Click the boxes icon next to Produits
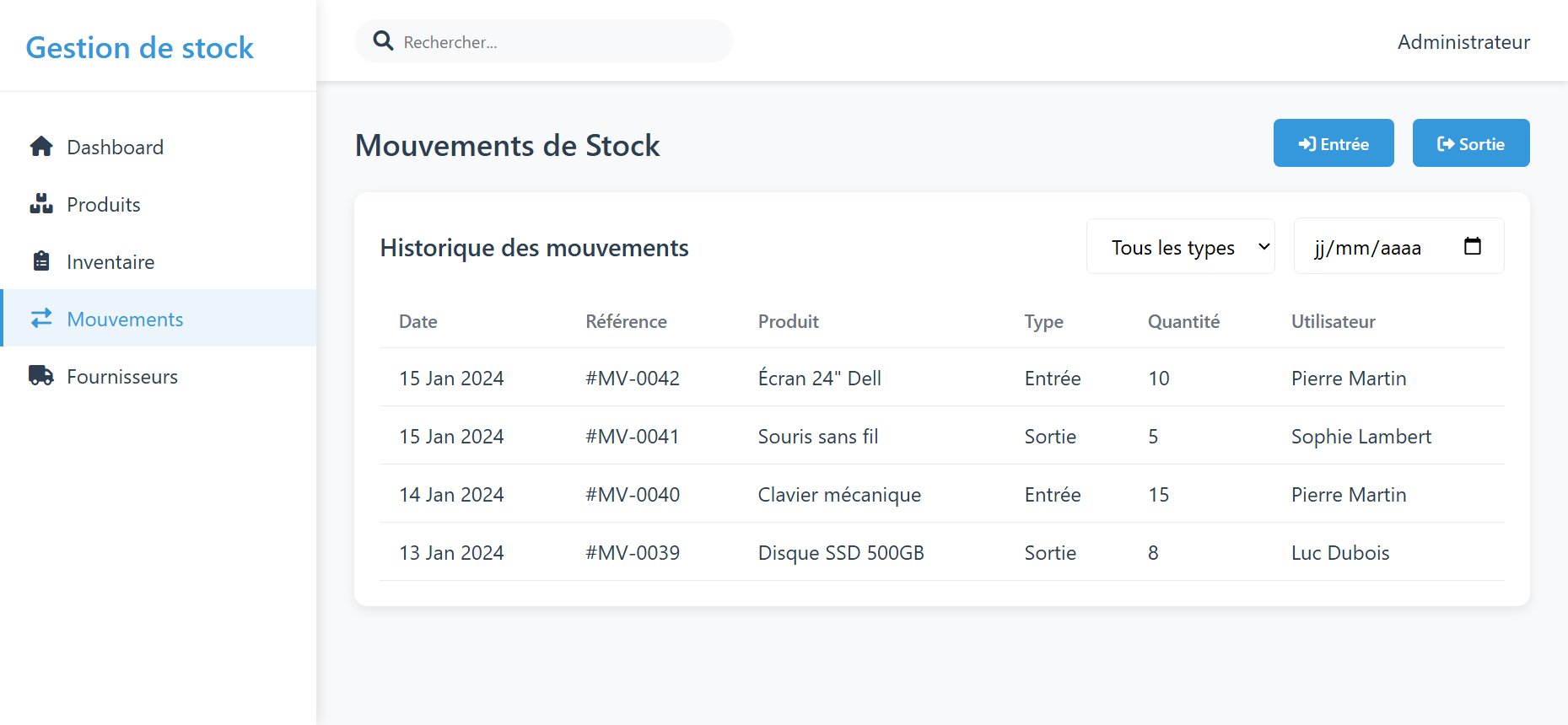This screenshot has height=725, width=1568. (x=41, y=204)
